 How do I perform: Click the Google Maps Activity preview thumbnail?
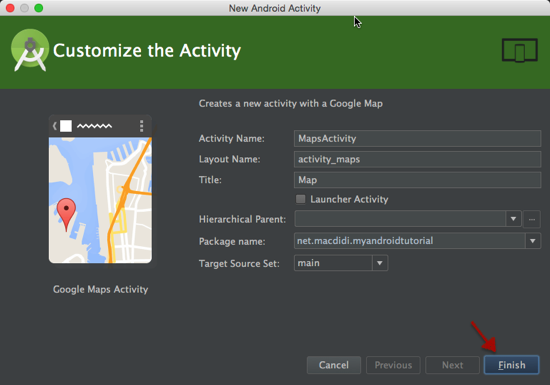click(x=100, y=189)
